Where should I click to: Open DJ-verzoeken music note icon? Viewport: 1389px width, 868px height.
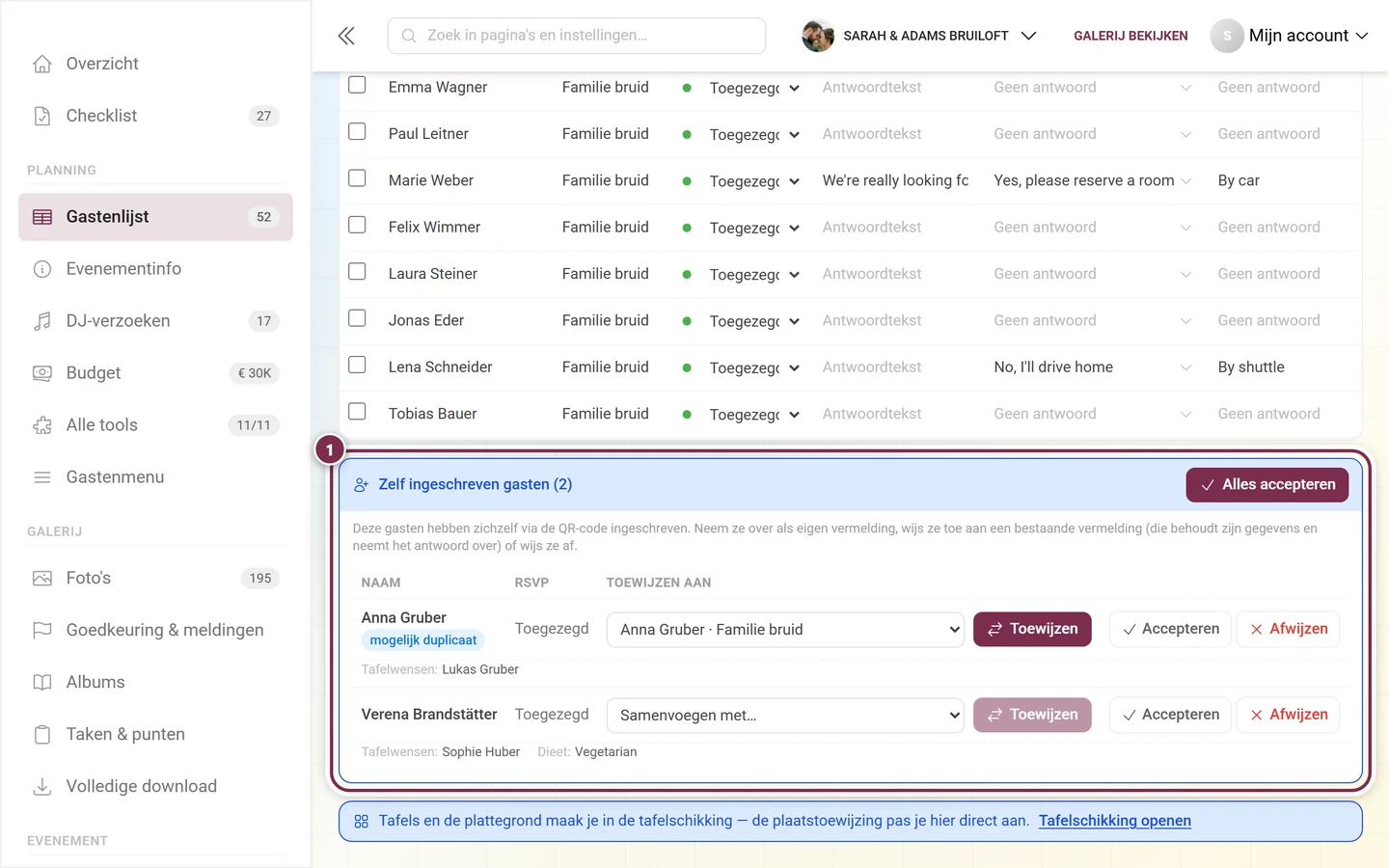click(42, 321)
